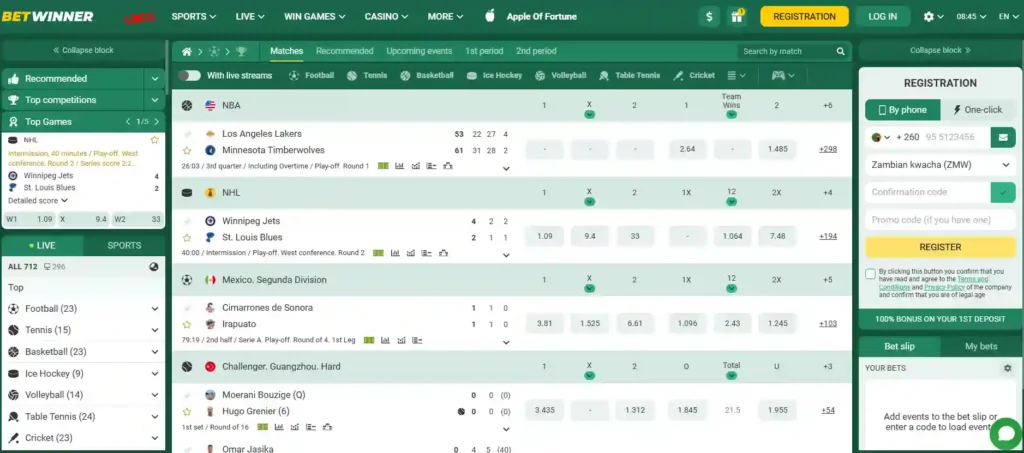This screenshot has height=453, width=1024.
Task: Open the settings gear menu
Action: tap(933, 17)
